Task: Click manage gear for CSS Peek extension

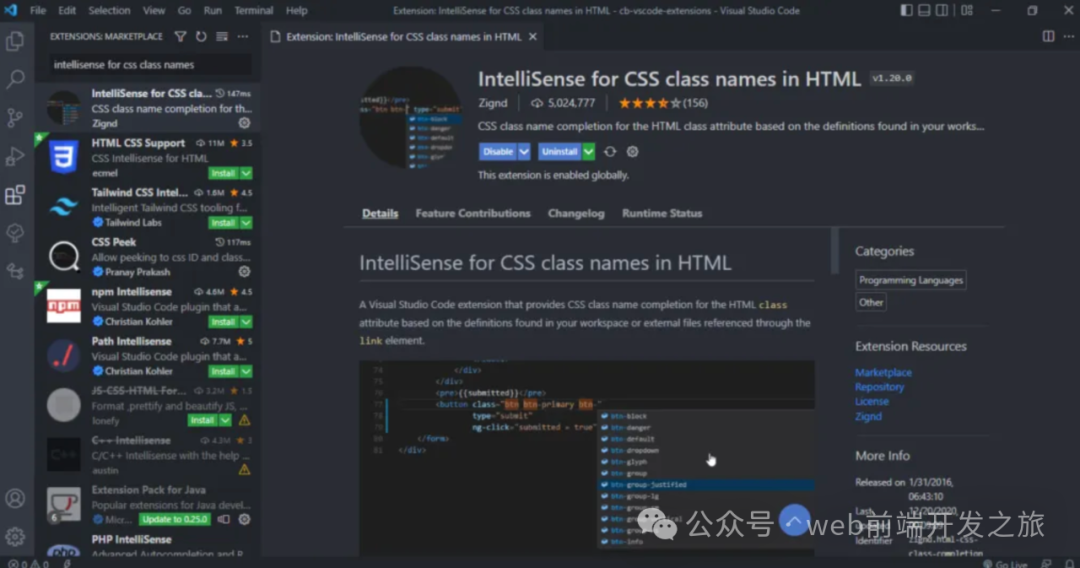Action: pos(245,272)
